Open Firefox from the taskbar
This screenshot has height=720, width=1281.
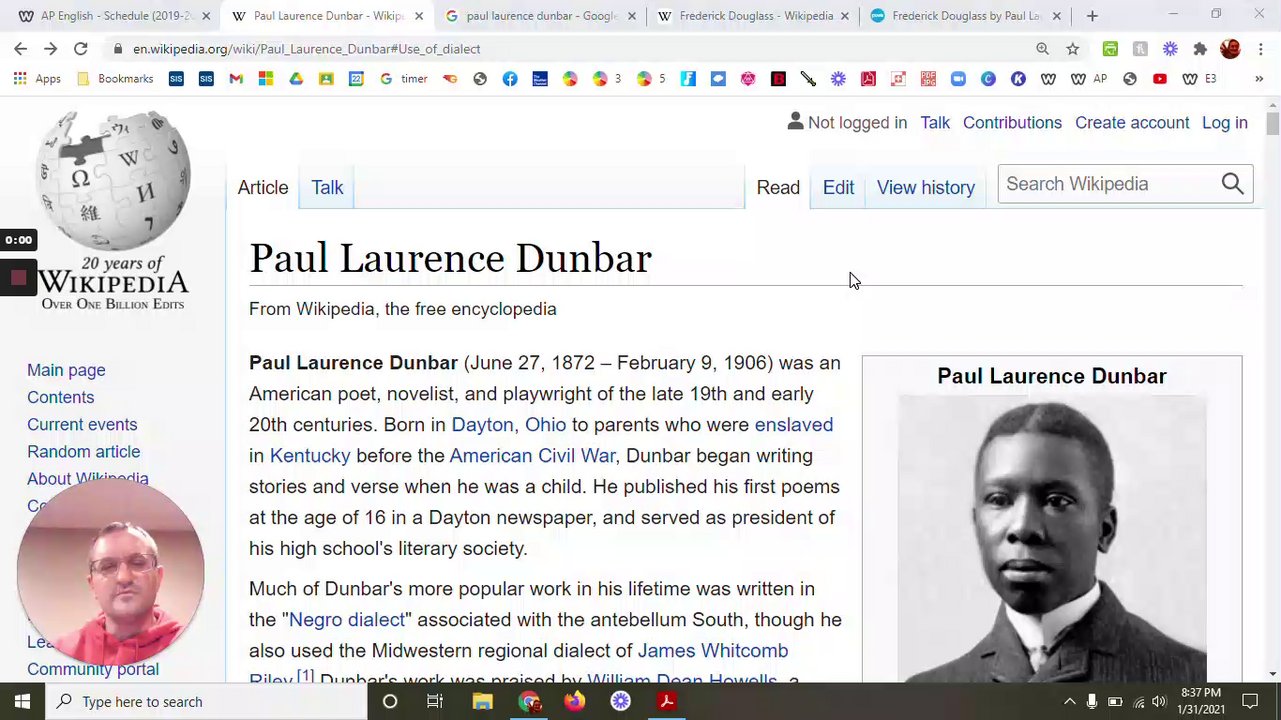coord(574,701)
